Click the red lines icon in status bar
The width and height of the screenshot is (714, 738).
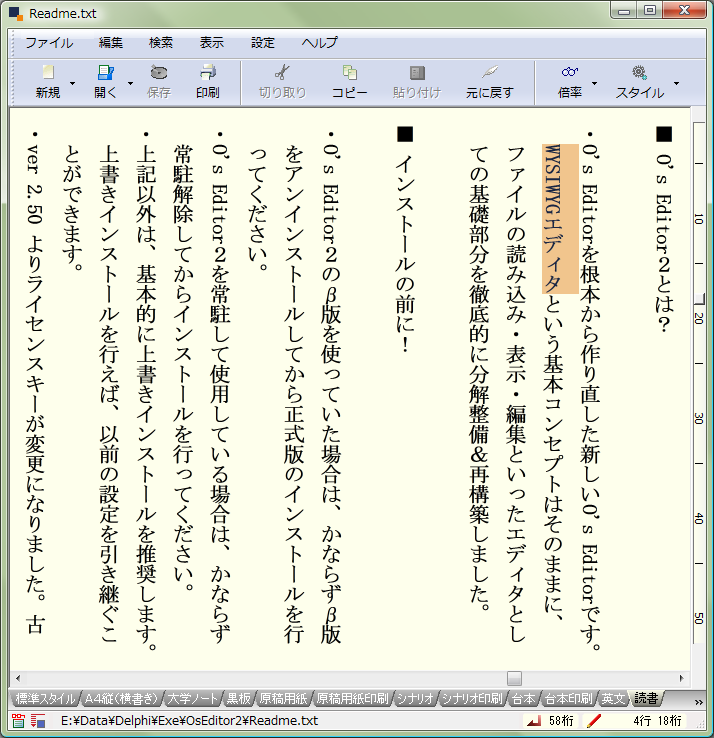tap(38, 720)
